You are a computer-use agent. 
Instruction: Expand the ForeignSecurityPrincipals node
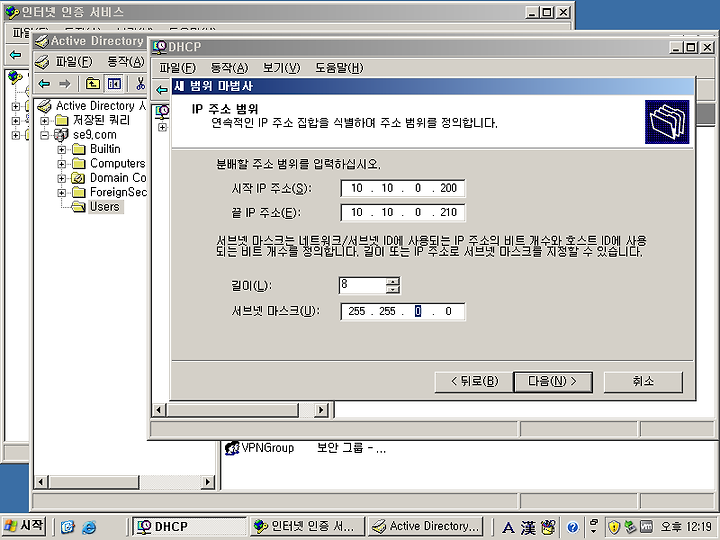pos(62,193)
